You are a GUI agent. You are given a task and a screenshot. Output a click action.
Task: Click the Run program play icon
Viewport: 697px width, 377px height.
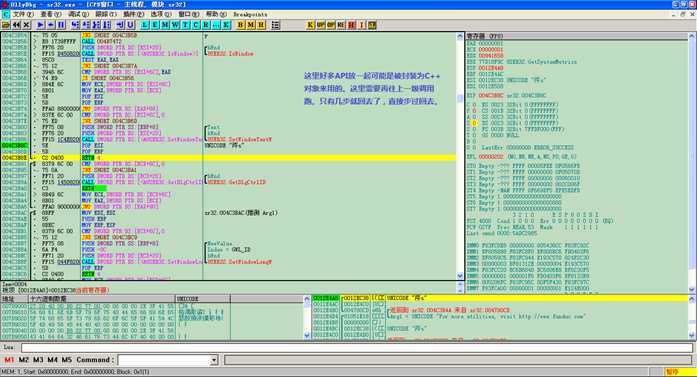click(40, 25)
